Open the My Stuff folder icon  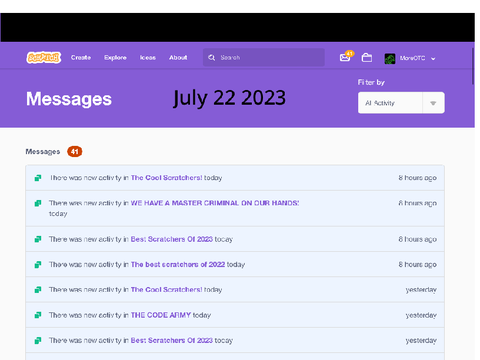367,58
